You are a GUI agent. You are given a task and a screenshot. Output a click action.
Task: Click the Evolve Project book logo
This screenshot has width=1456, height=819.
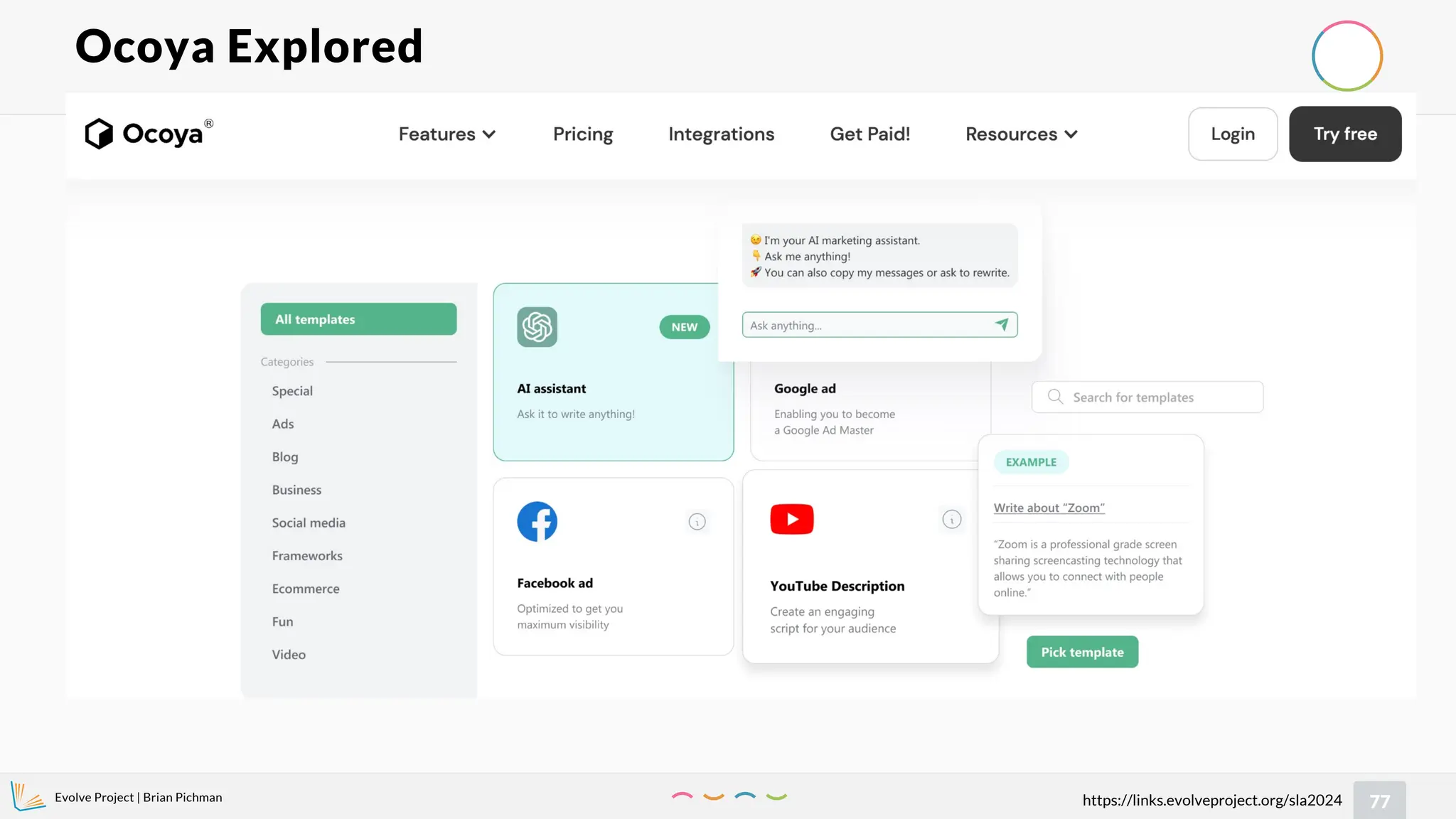(x=28, y=796)
